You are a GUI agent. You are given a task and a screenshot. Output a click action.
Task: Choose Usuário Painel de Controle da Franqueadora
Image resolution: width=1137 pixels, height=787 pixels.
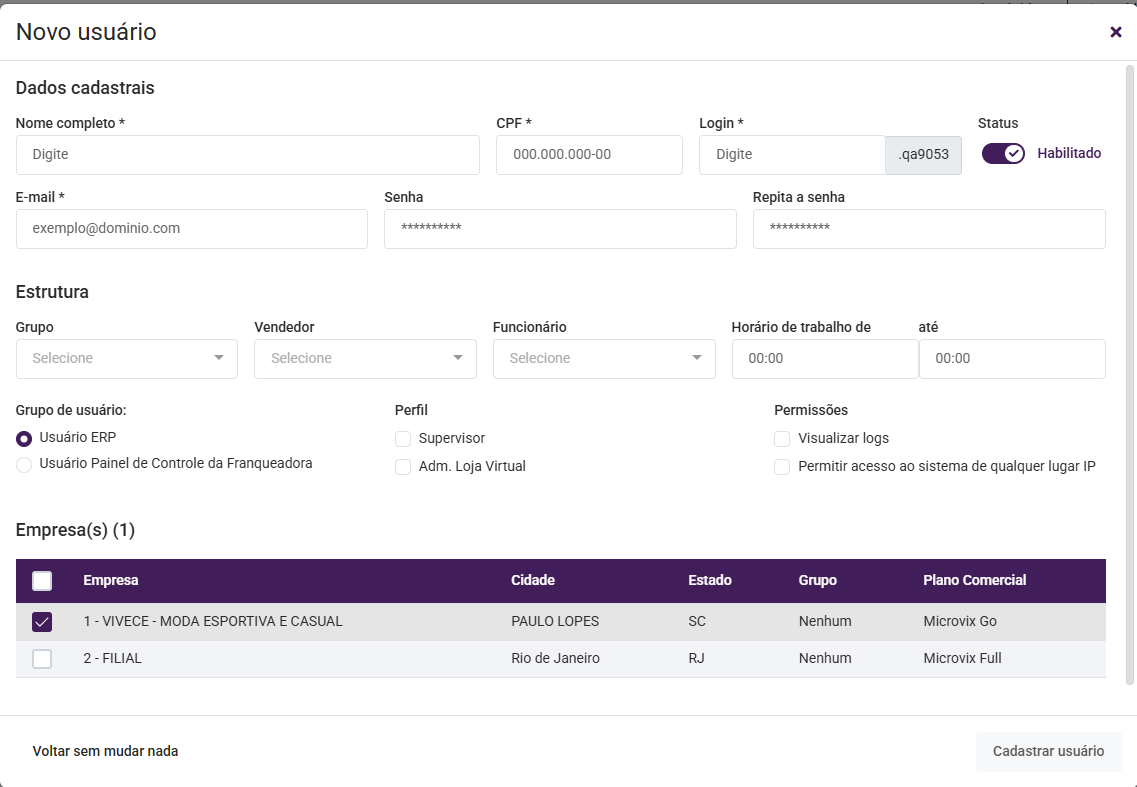24,464
